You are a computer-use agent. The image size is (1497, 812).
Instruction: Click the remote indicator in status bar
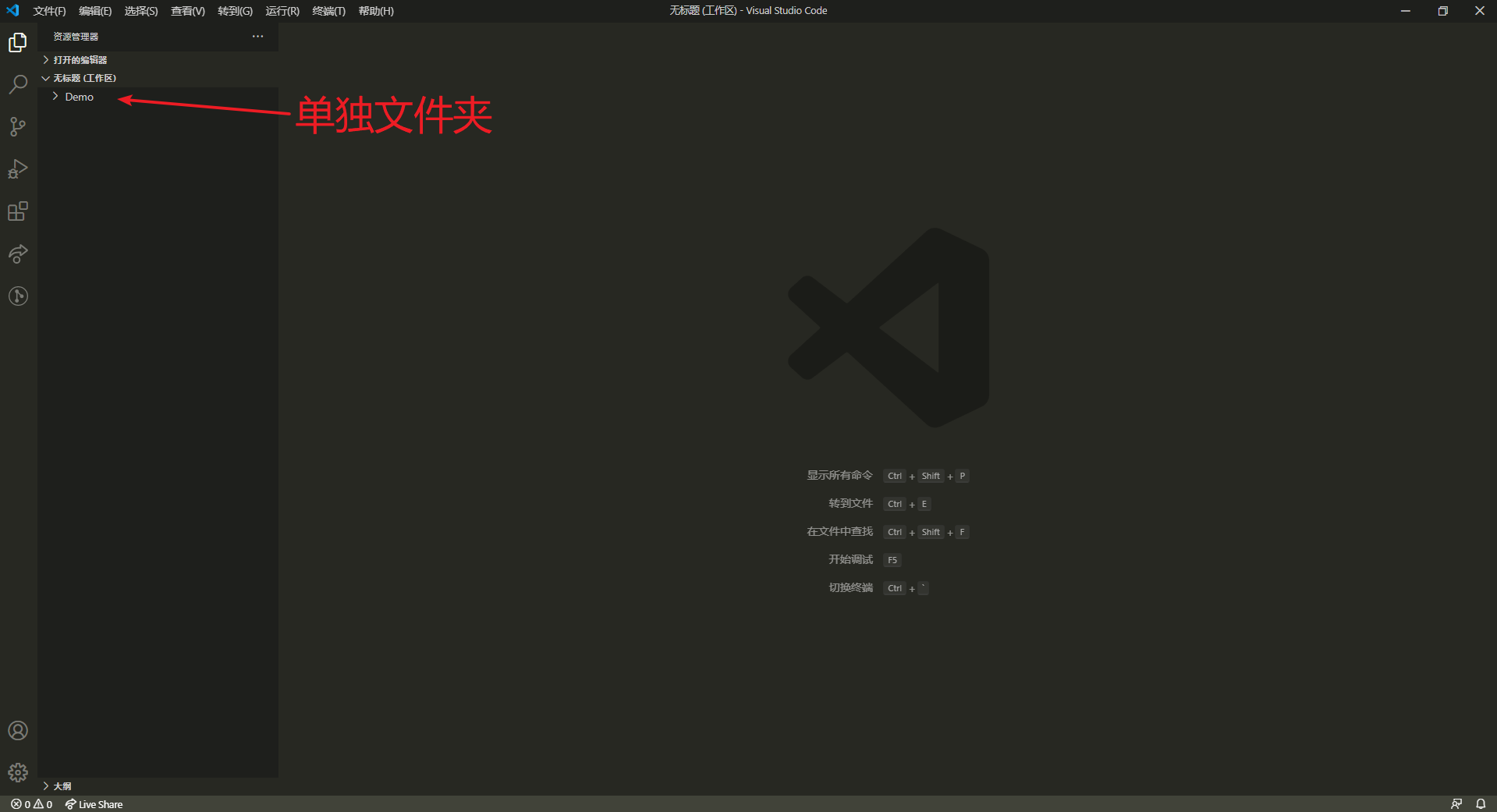1456,803
